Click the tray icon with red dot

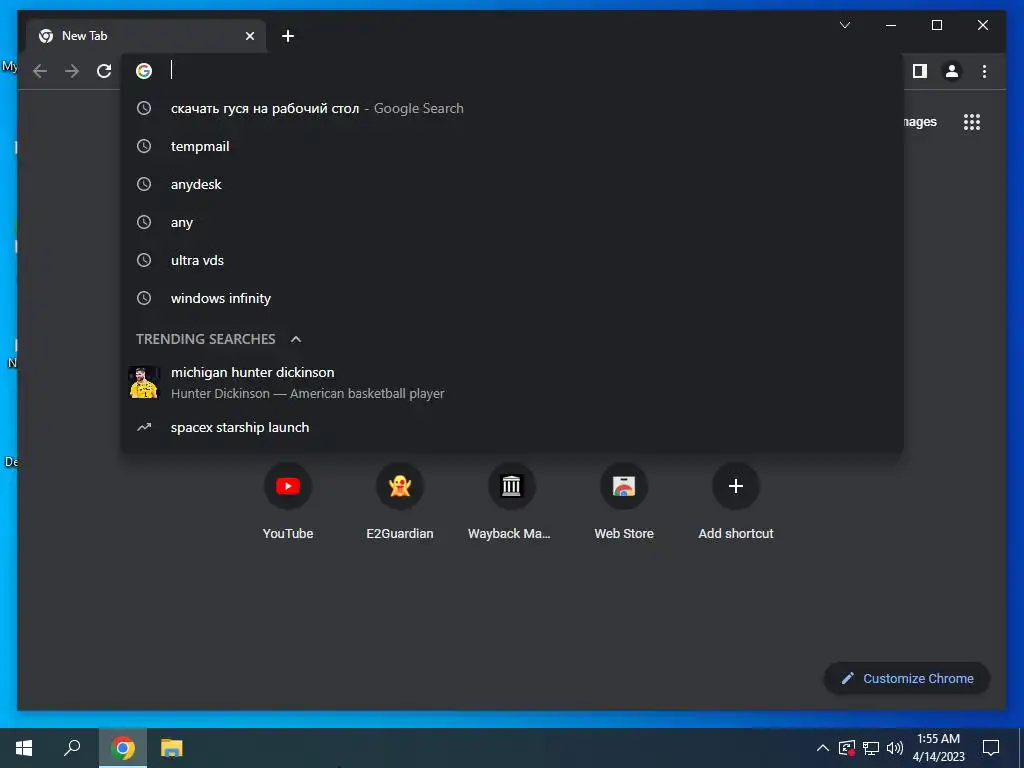coord(846,748)
